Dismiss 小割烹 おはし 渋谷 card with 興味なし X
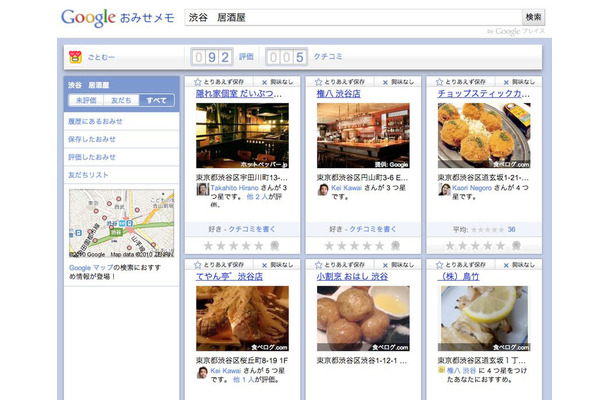The height and width of the screenshot is (400, 610). coord(398,265)
